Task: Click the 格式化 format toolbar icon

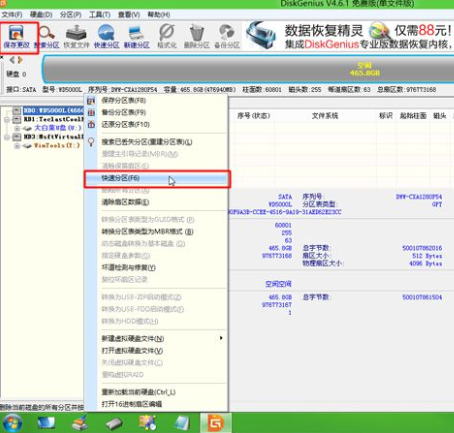Action: click(x=167, y=37)
